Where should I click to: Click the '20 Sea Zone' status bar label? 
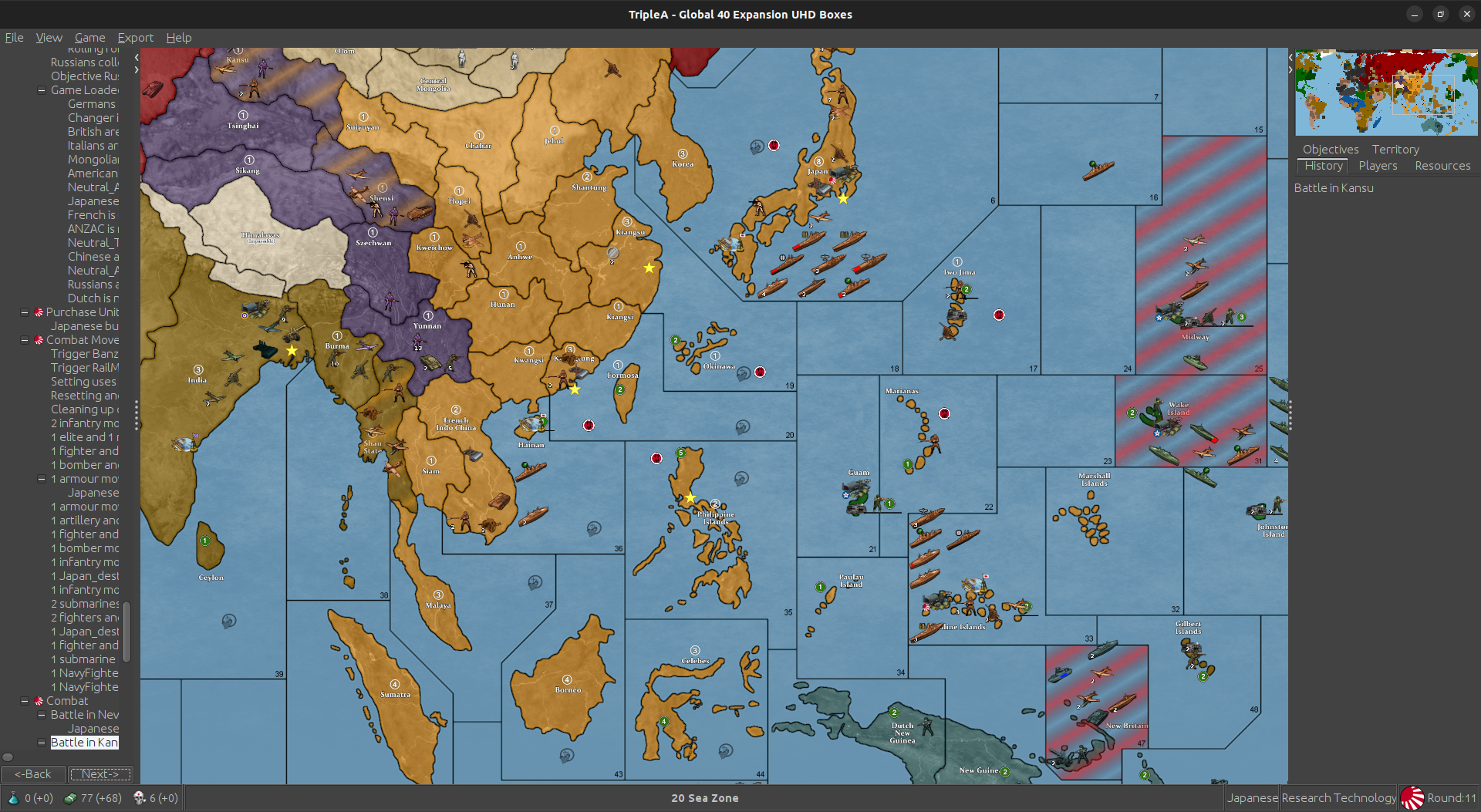tap(704, 798)
